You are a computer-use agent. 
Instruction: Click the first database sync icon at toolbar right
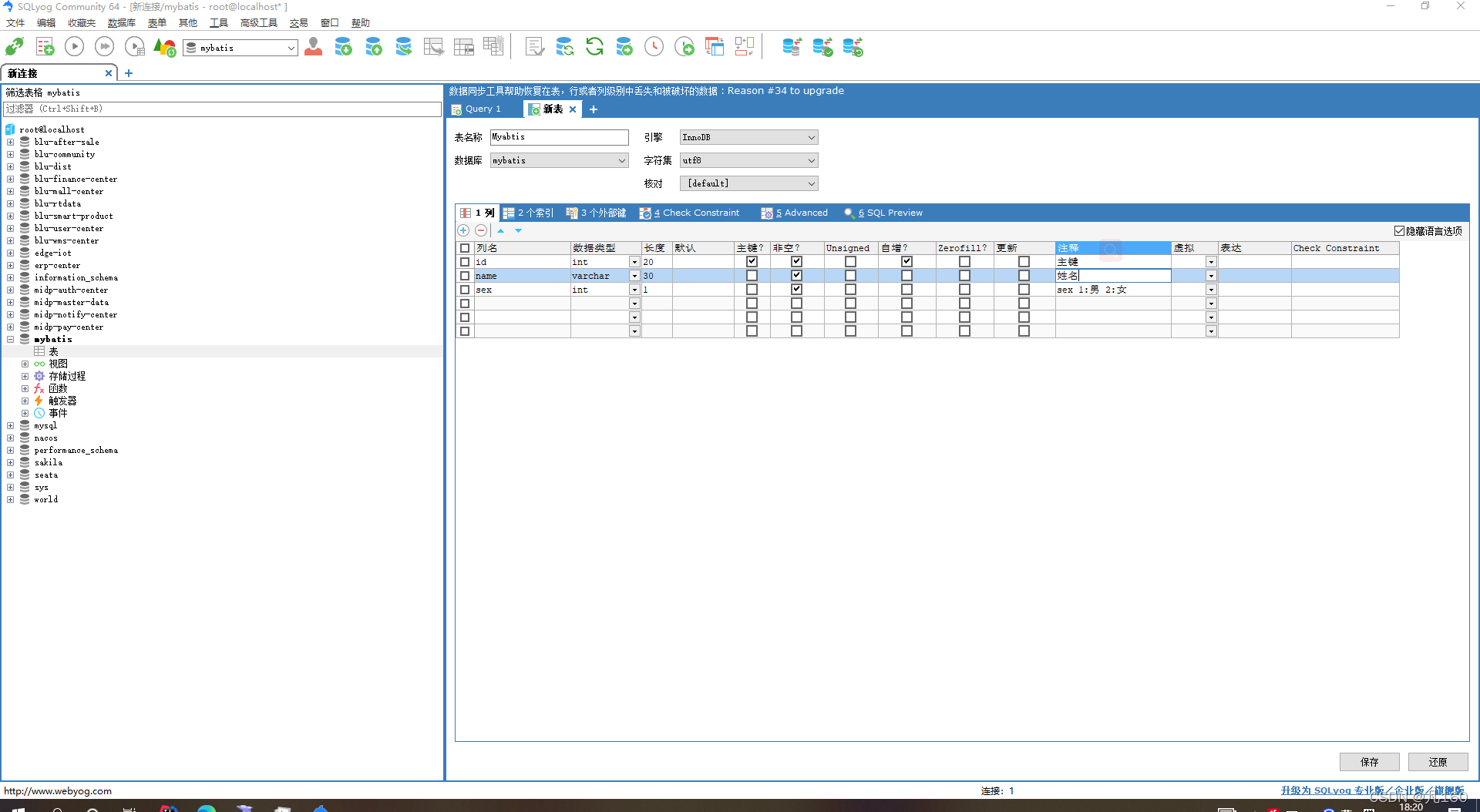[x=792, y=47]
